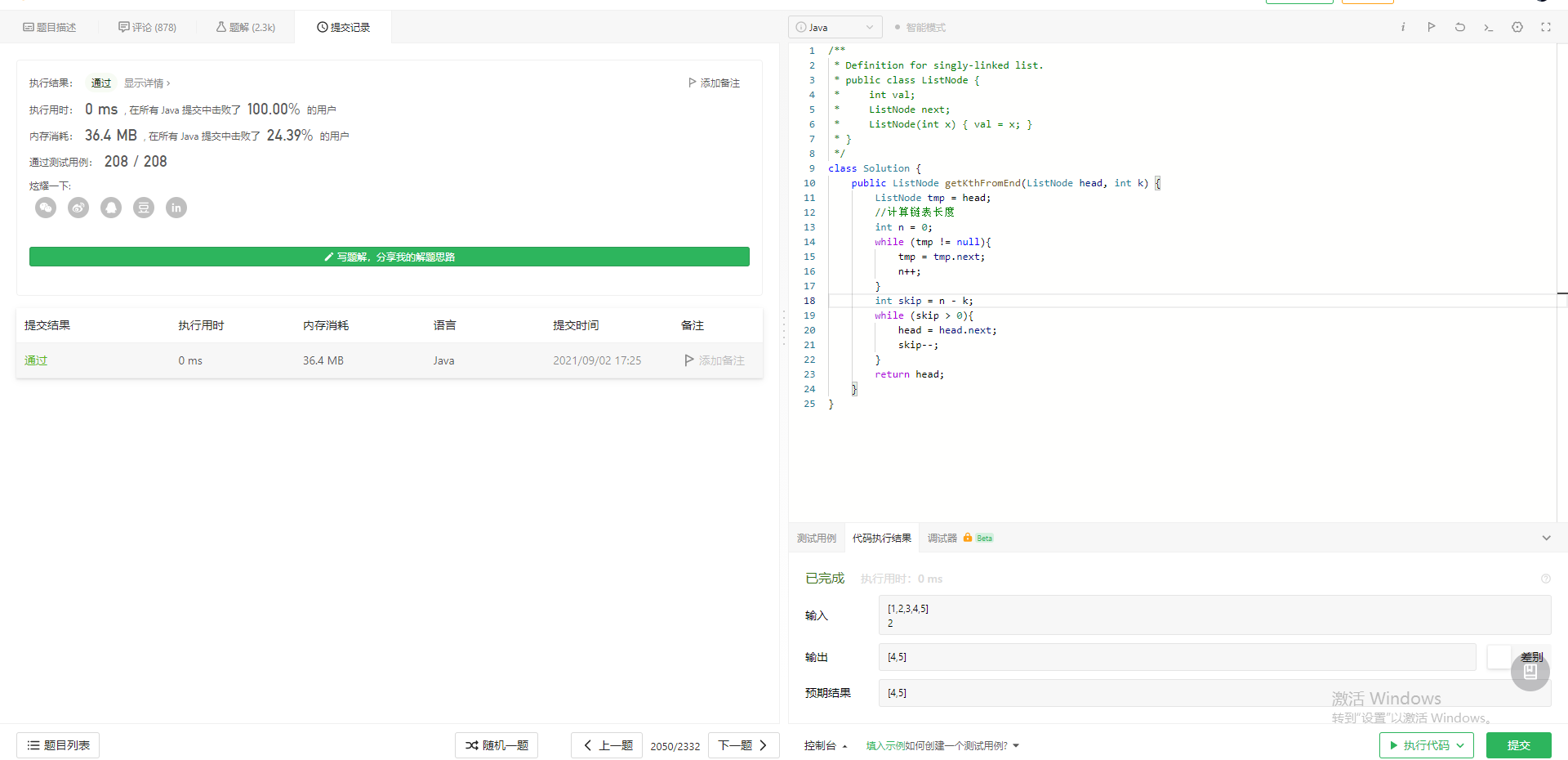Select the 提交记录 tab

[343, 27]
